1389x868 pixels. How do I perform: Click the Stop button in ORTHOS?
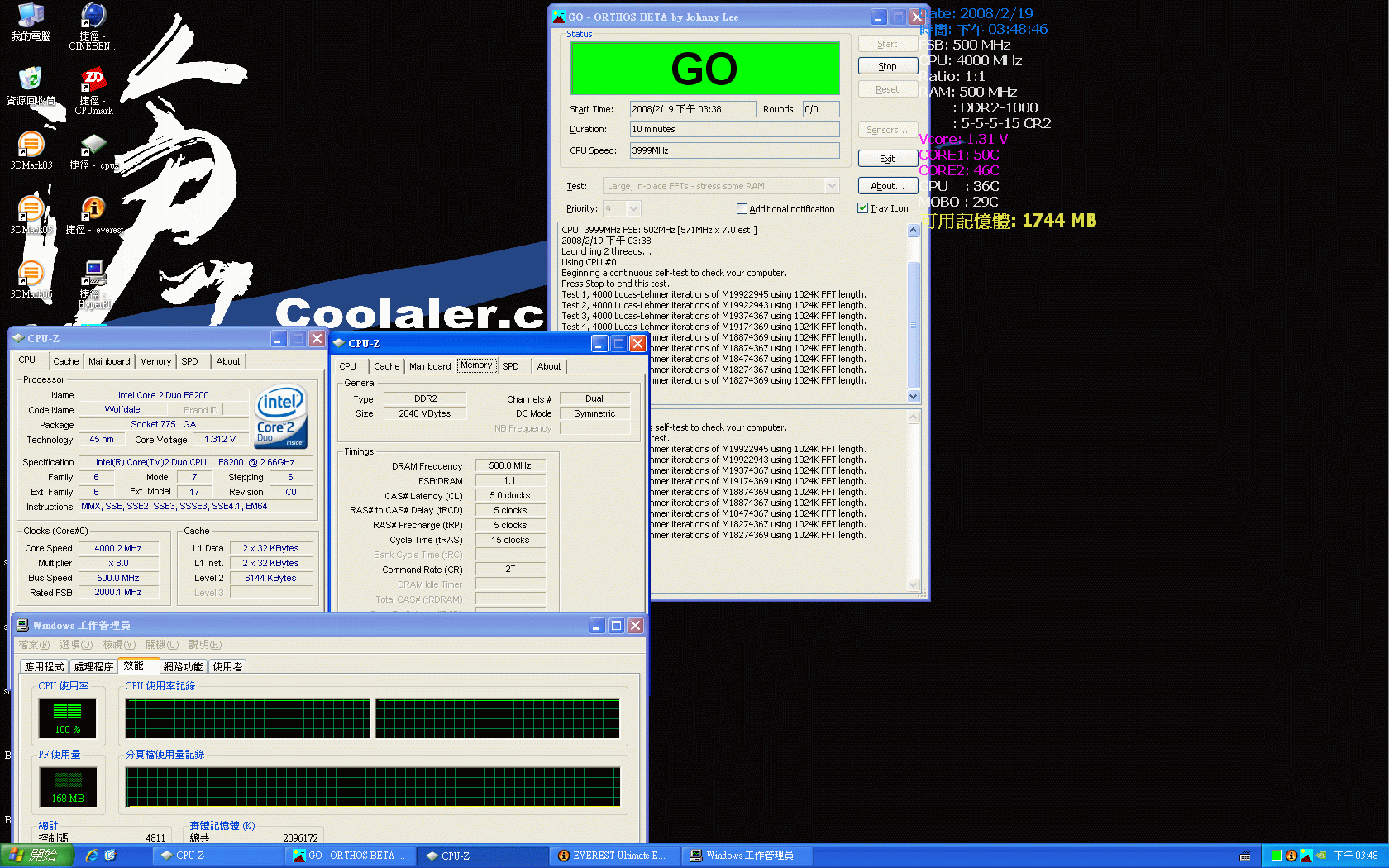pyautogui.click(x=887, y=66)
